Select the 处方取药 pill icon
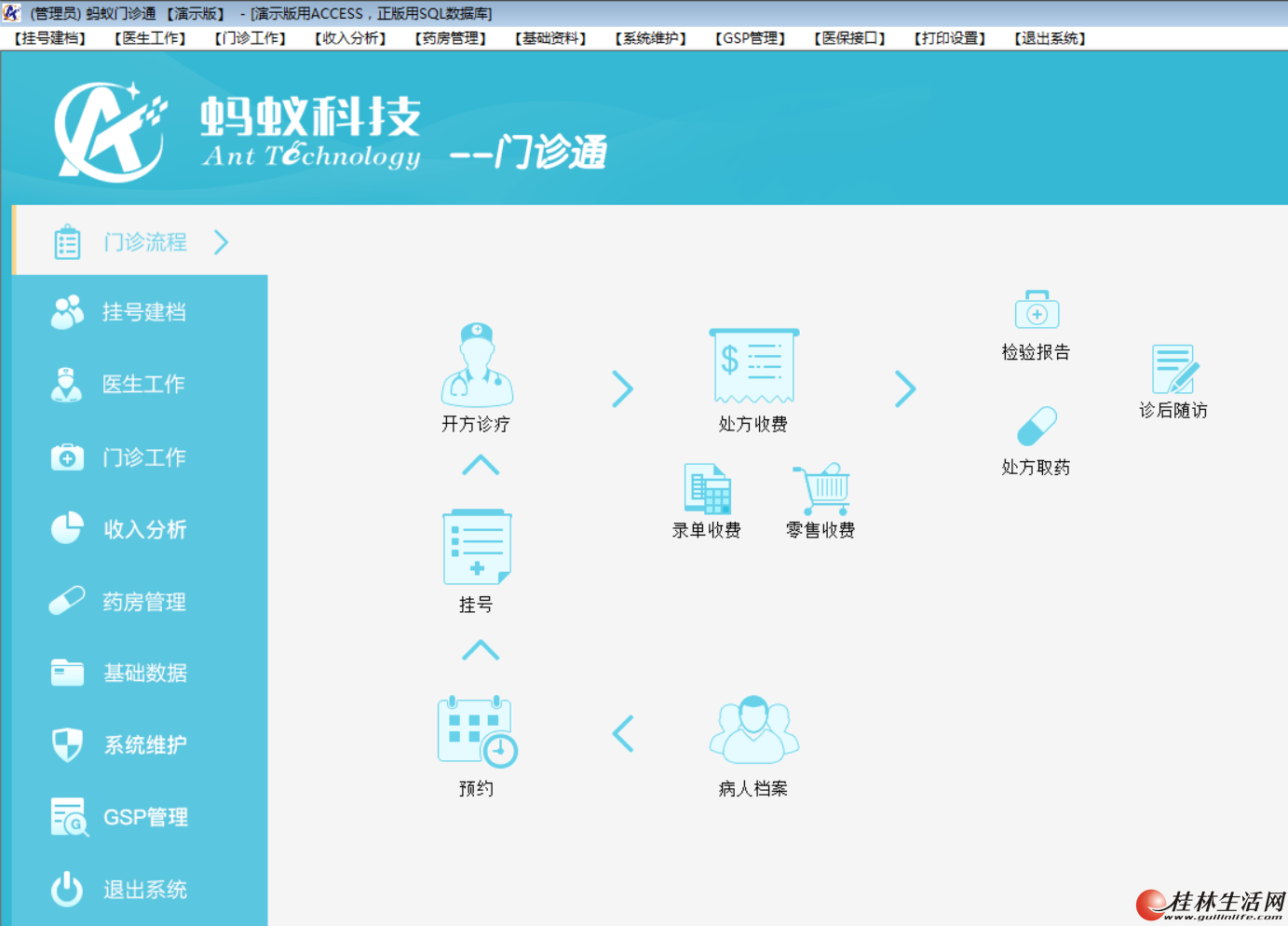The image size is (1288, 926). [x=1037, y=426]
